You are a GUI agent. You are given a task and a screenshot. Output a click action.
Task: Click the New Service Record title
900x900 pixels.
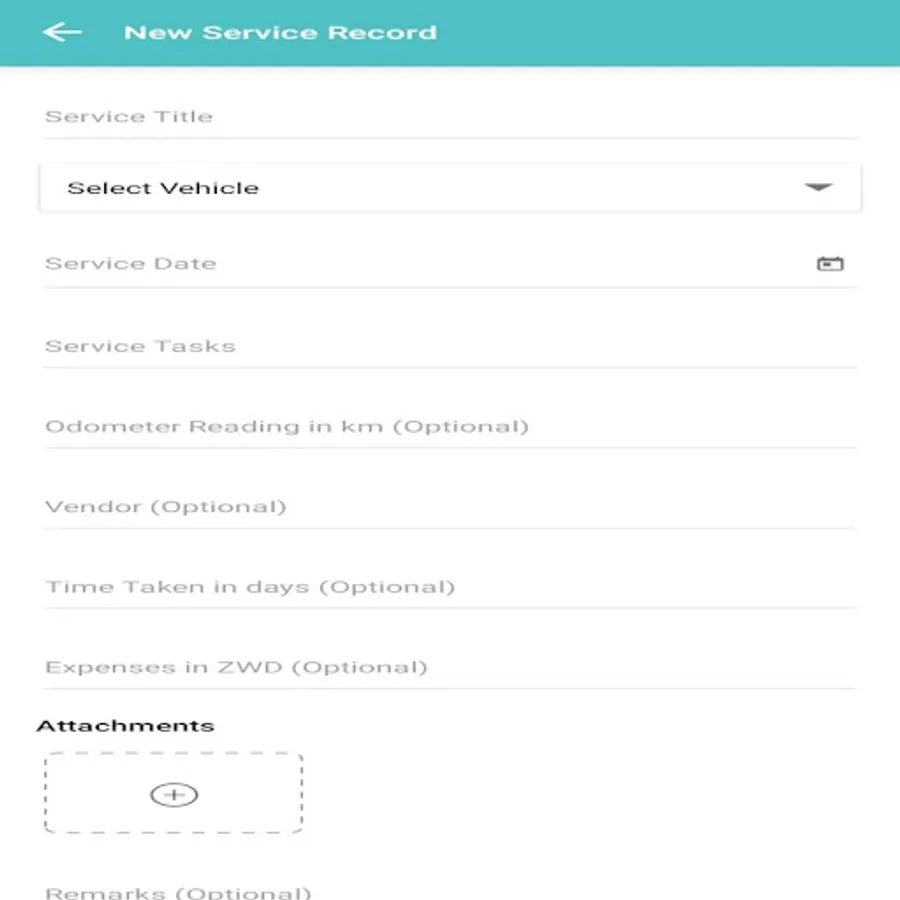coord(281,33)
